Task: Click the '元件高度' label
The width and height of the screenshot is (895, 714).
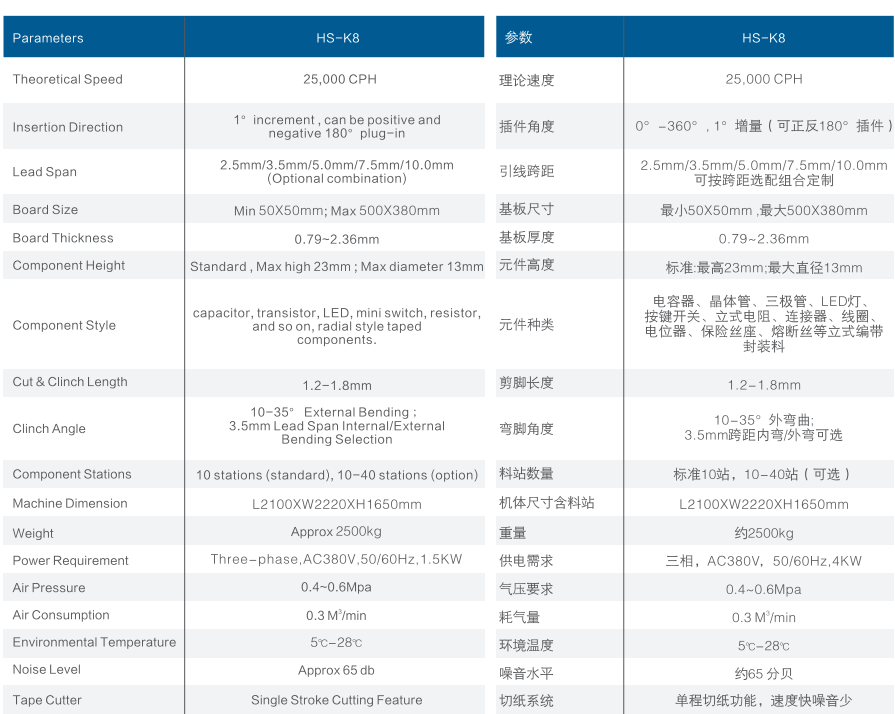Action: point(526,265)
